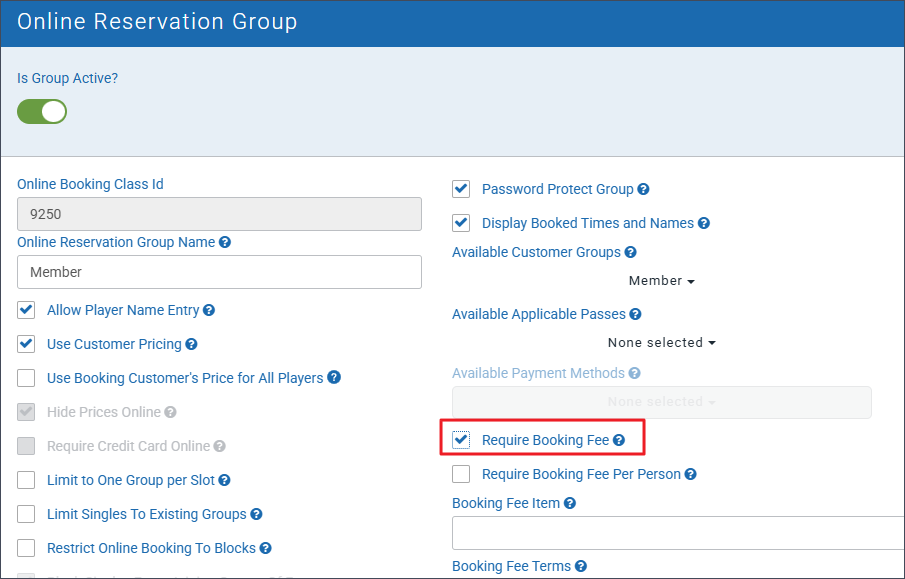Click the Online Reservation Group heading
Screen dimensions: 905x579
157,21
